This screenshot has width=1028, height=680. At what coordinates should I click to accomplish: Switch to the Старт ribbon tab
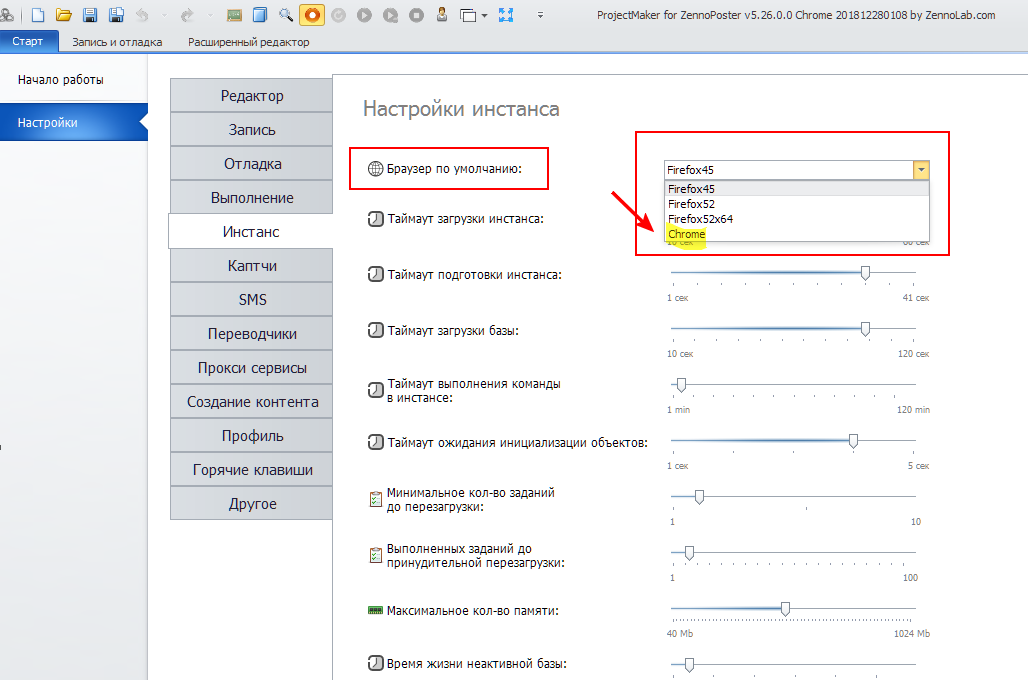click(x=28, y=41)
